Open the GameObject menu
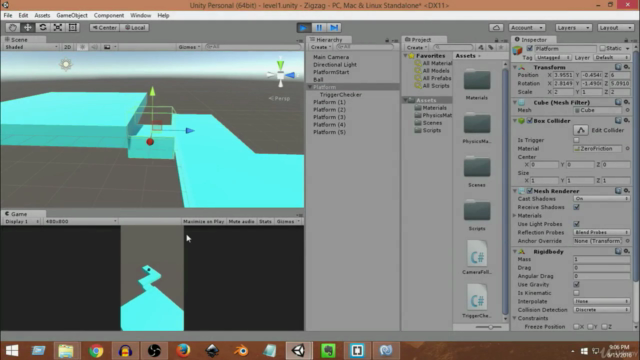 click(72, 15)
